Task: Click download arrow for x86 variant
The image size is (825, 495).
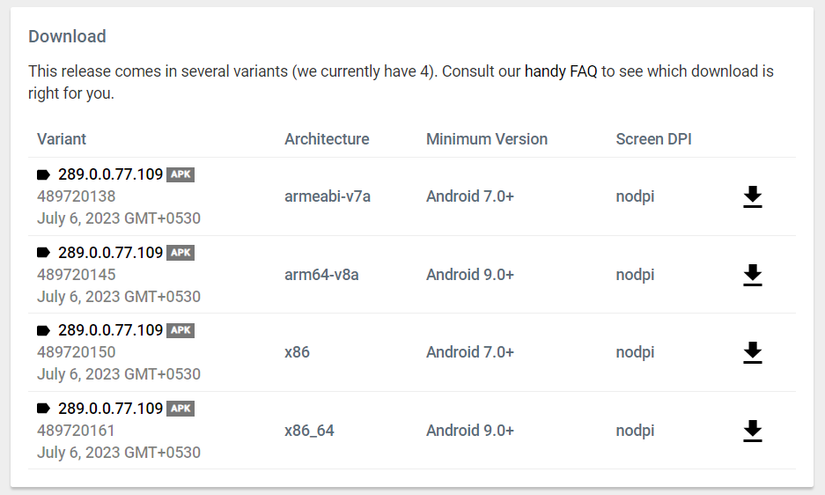Action: tap(753, 352)
